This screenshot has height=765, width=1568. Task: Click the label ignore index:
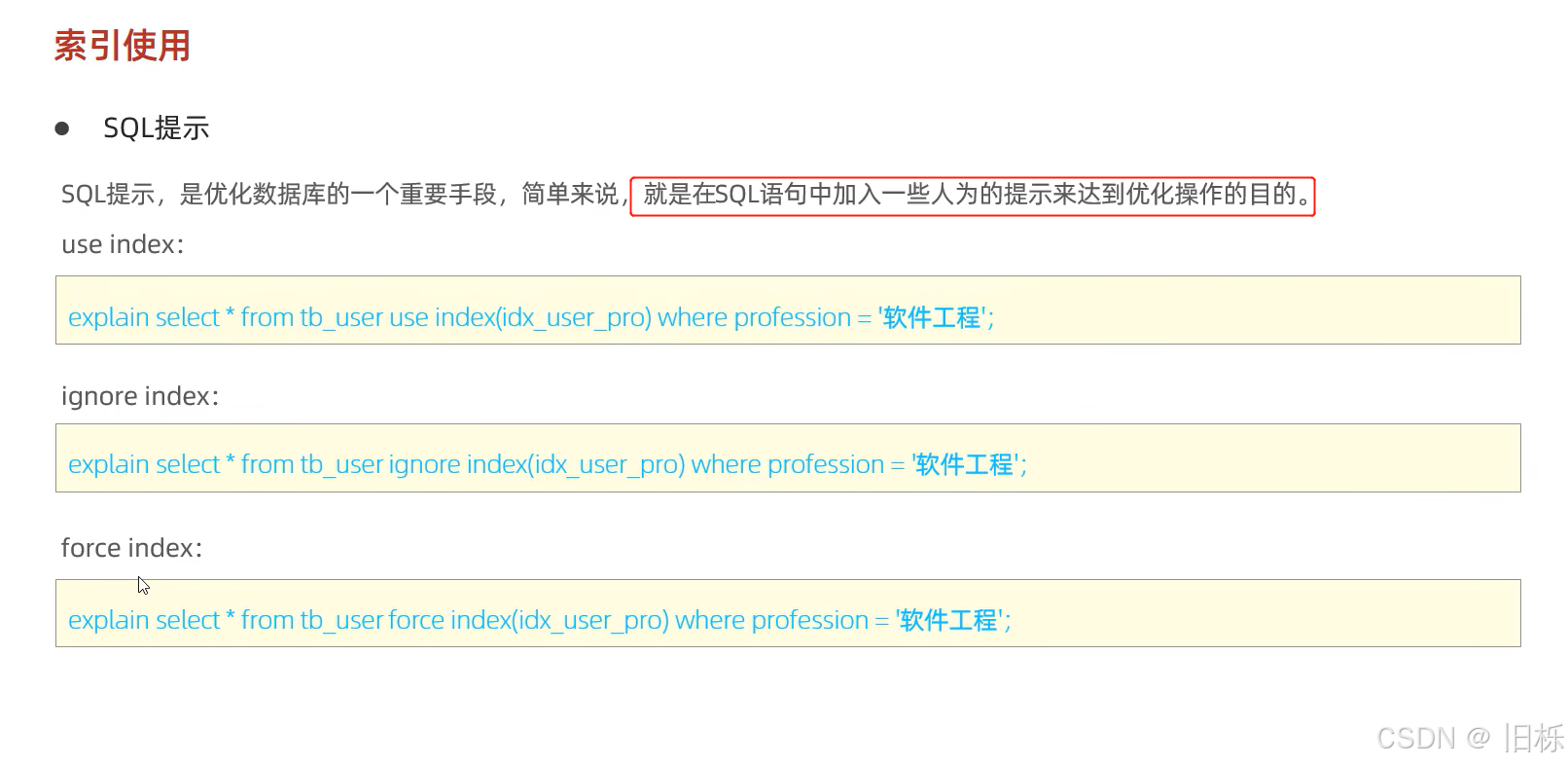(x=140, y=396)
